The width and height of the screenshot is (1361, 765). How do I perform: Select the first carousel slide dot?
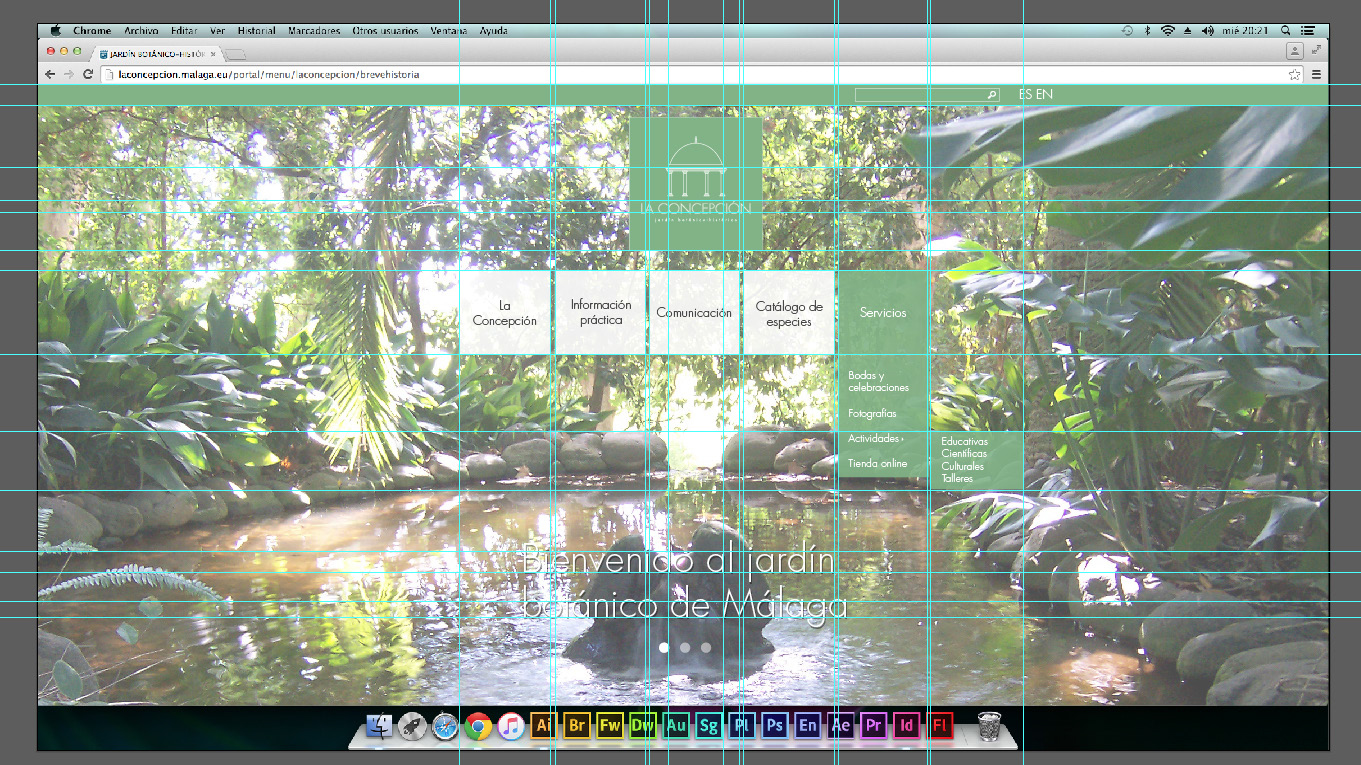pos(664,648)
